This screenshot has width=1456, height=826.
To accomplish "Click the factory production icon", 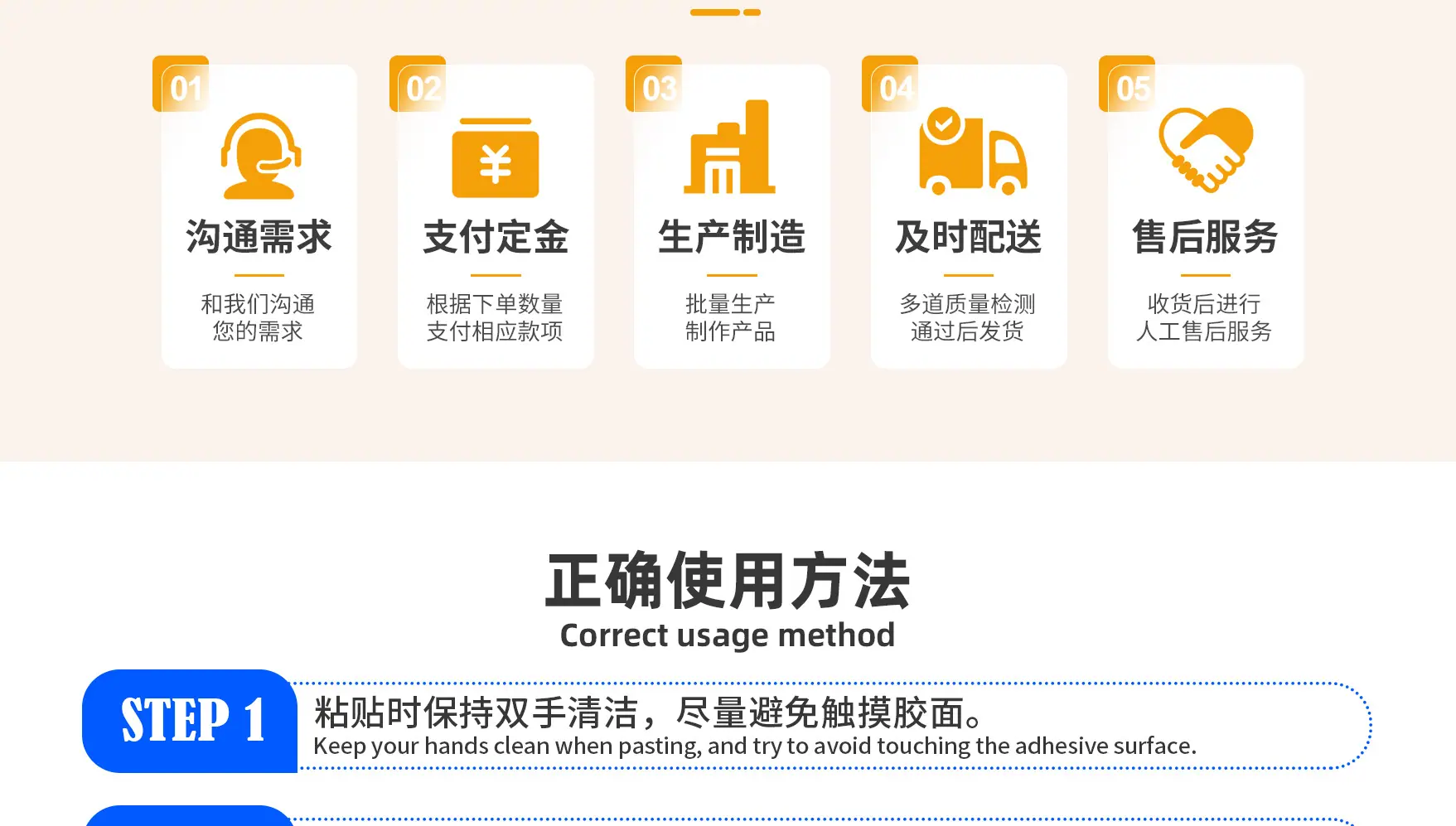I will (729, 147).
